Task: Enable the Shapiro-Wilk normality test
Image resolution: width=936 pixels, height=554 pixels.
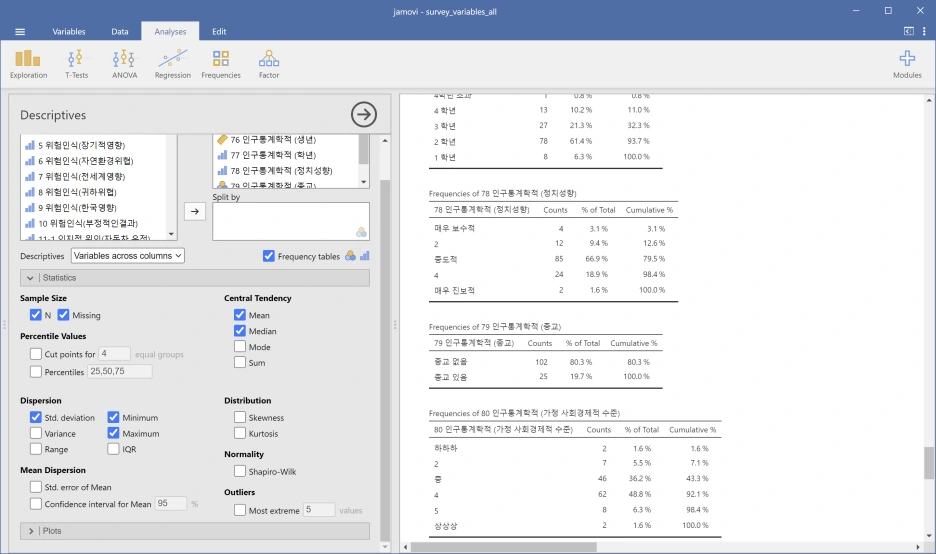Action: point(240,471)
